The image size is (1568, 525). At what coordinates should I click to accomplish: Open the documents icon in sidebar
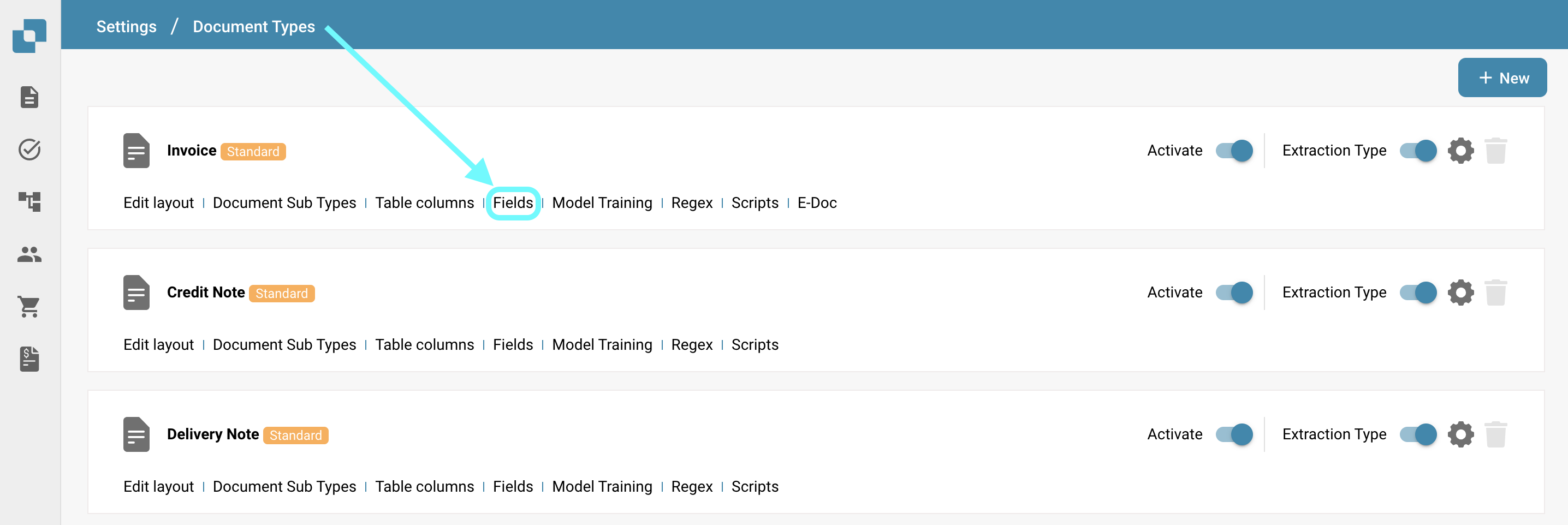(x=29, y=97)
